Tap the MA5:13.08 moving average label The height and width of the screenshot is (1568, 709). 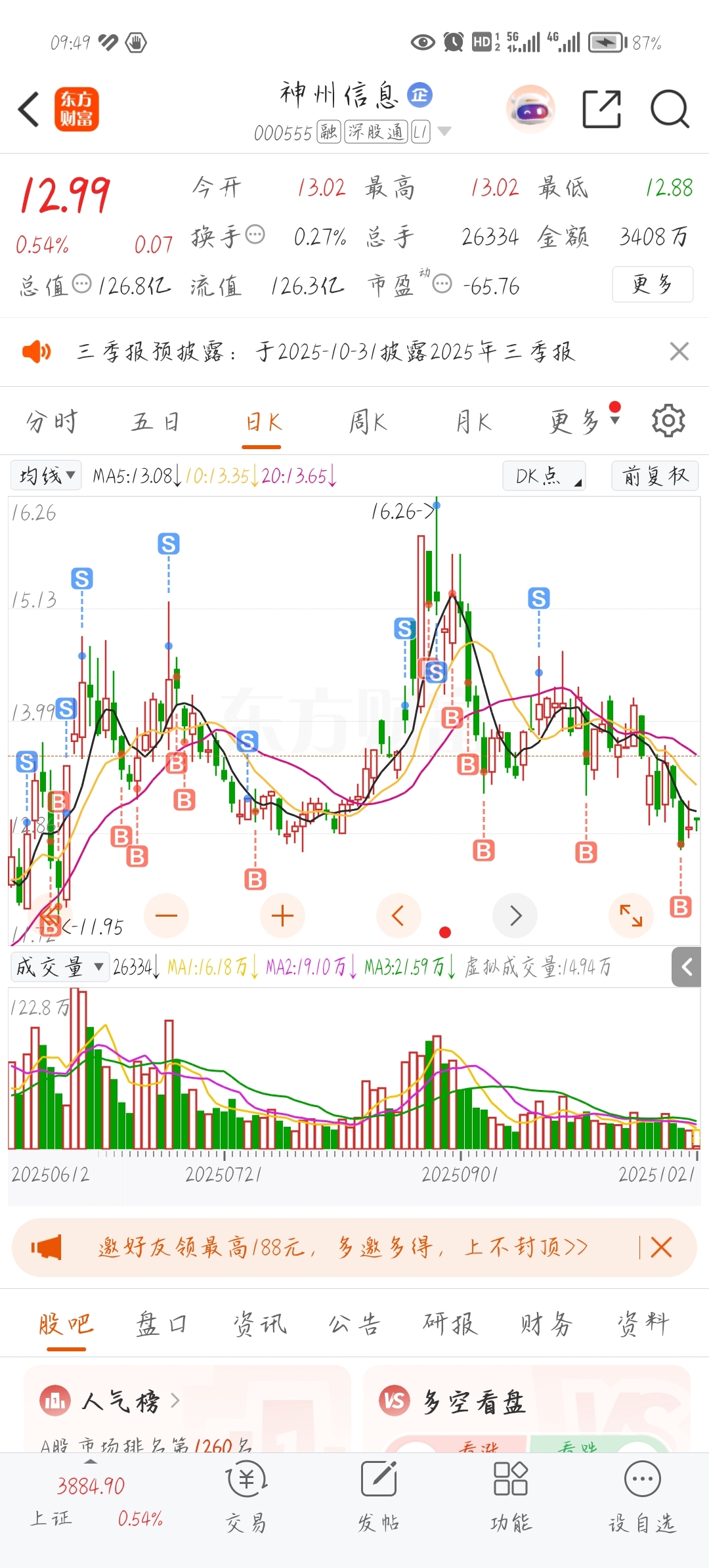coord(137,475)
